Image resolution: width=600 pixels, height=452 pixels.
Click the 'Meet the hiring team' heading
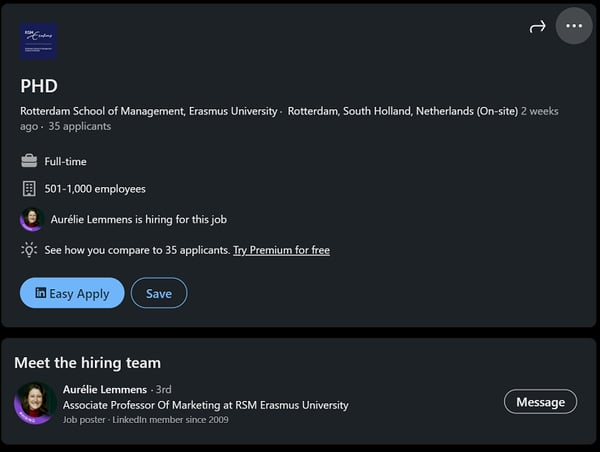[x=88, y=363]
